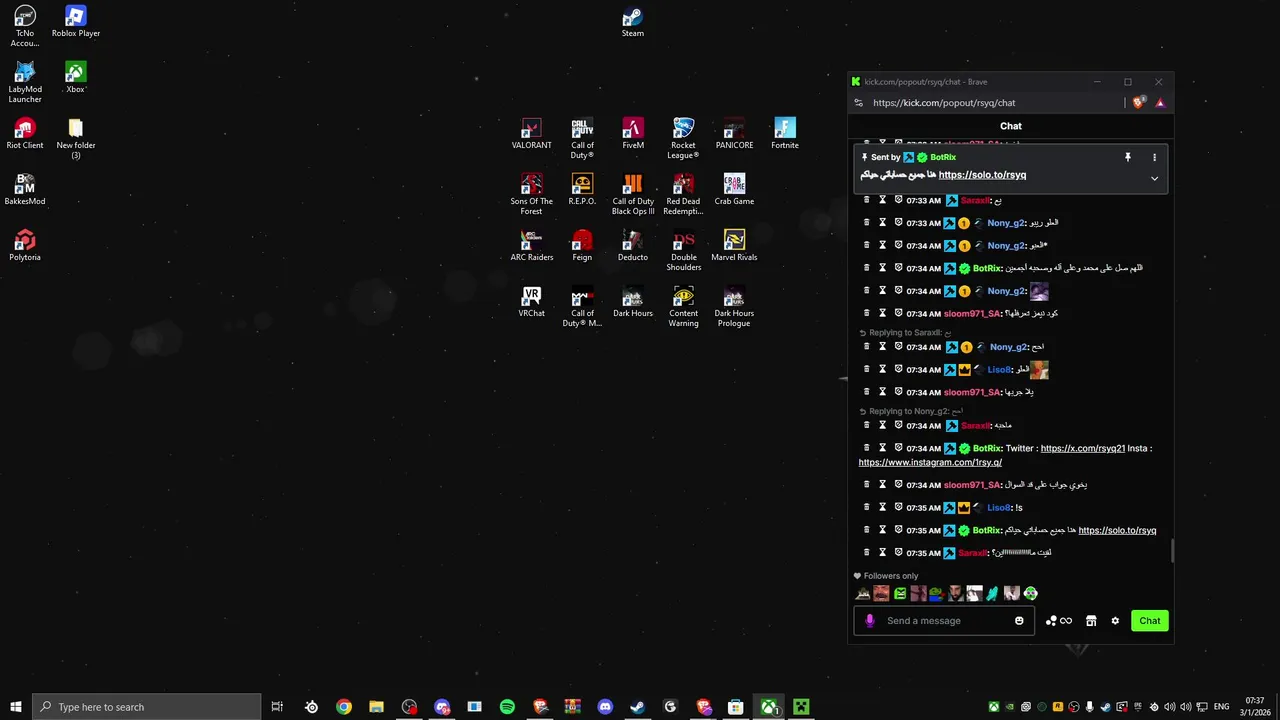Switch ENG input language in system tray

1221,707
